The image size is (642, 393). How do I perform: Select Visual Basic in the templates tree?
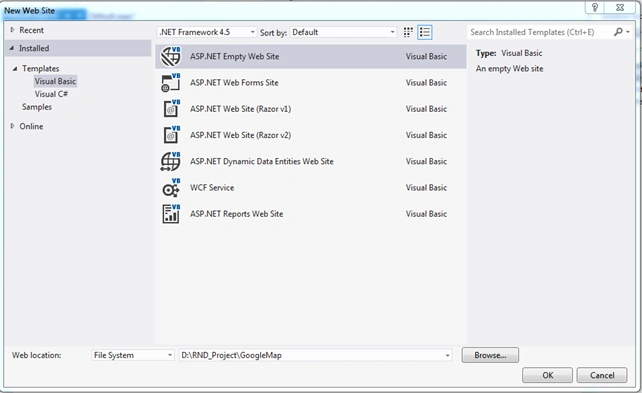[x=55, y=81]
